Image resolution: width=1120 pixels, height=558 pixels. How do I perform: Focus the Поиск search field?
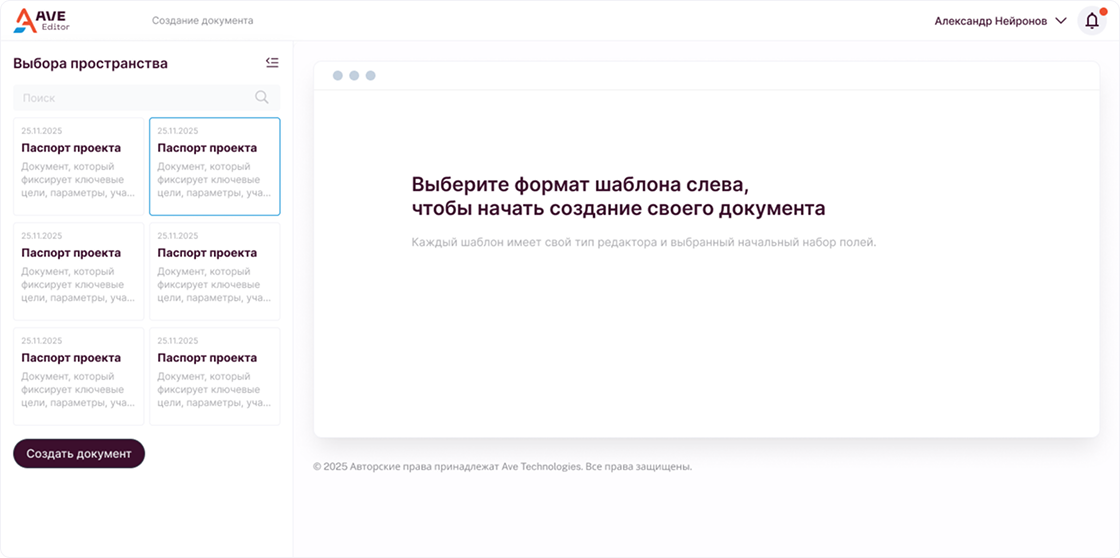point(130,98)
